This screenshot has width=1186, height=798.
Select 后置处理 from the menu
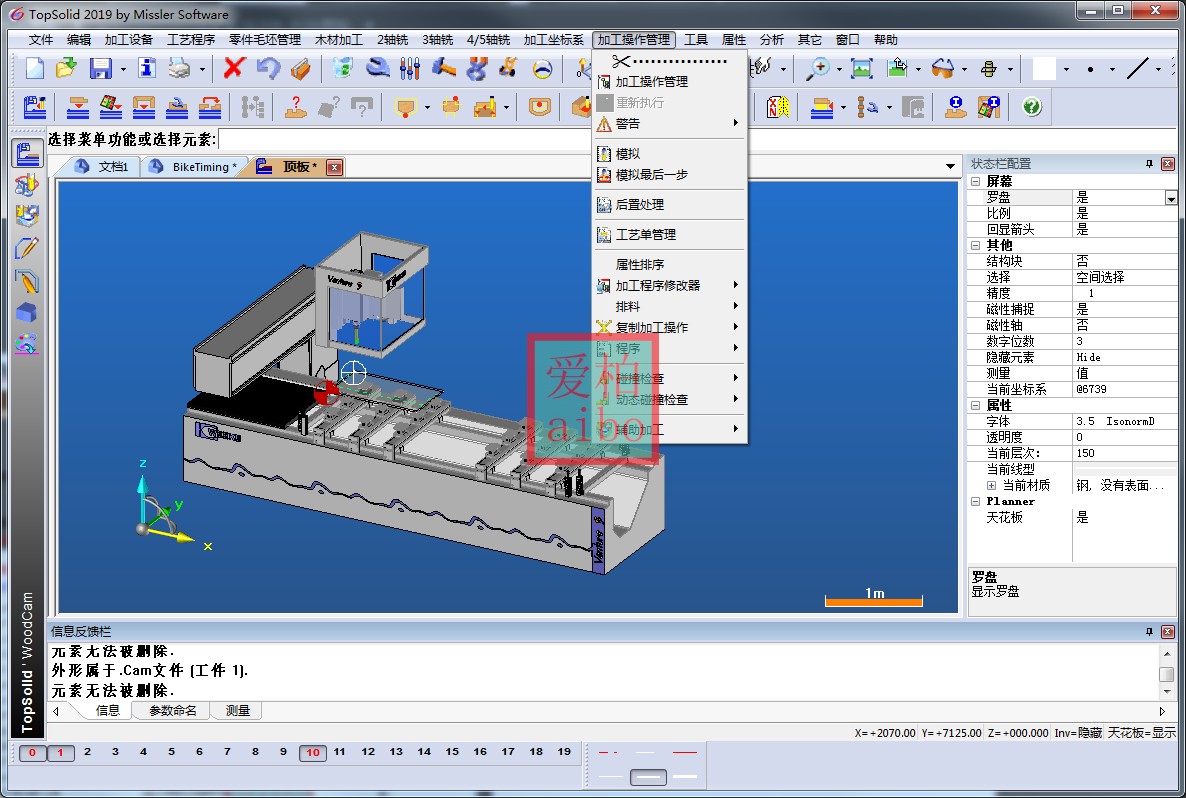(x=639, y=205)
